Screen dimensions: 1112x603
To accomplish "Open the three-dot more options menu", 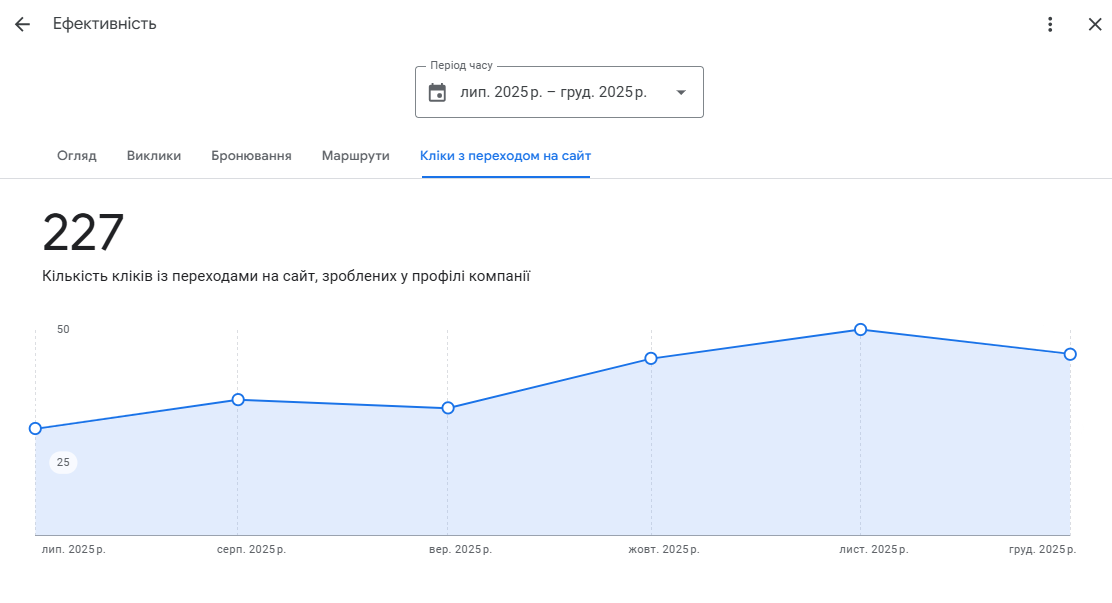I will [1049, 24].
